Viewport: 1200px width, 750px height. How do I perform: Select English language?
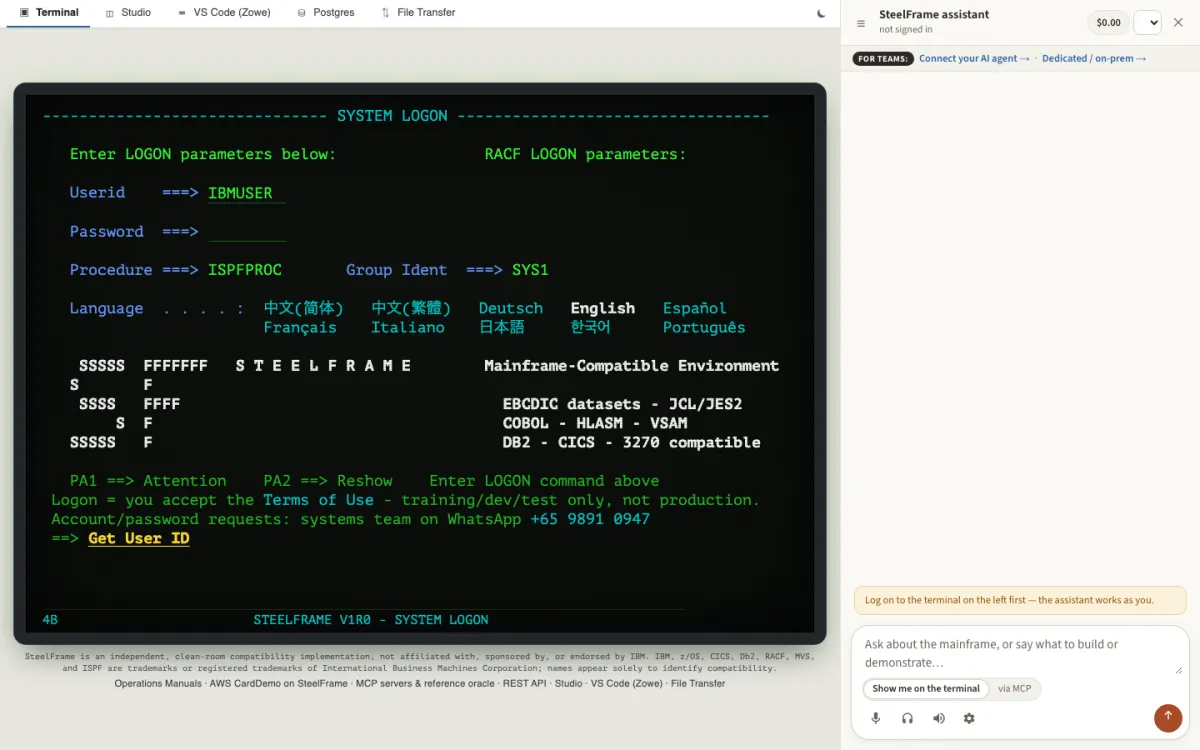(x=603, y=308)
